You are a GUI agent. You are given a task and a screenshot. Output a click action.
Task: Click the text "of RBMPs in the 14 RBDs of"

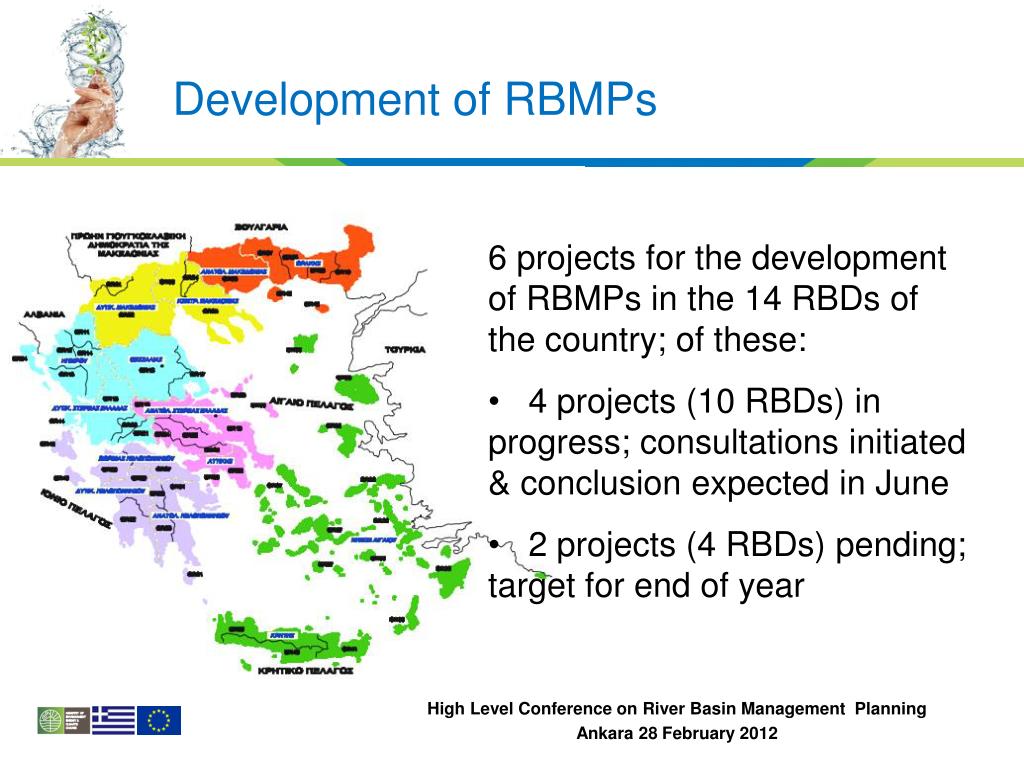click(703, 299)
